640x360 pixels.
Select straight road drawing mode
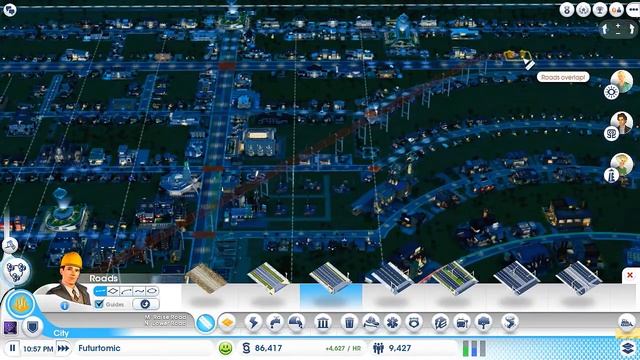point(100,291)
